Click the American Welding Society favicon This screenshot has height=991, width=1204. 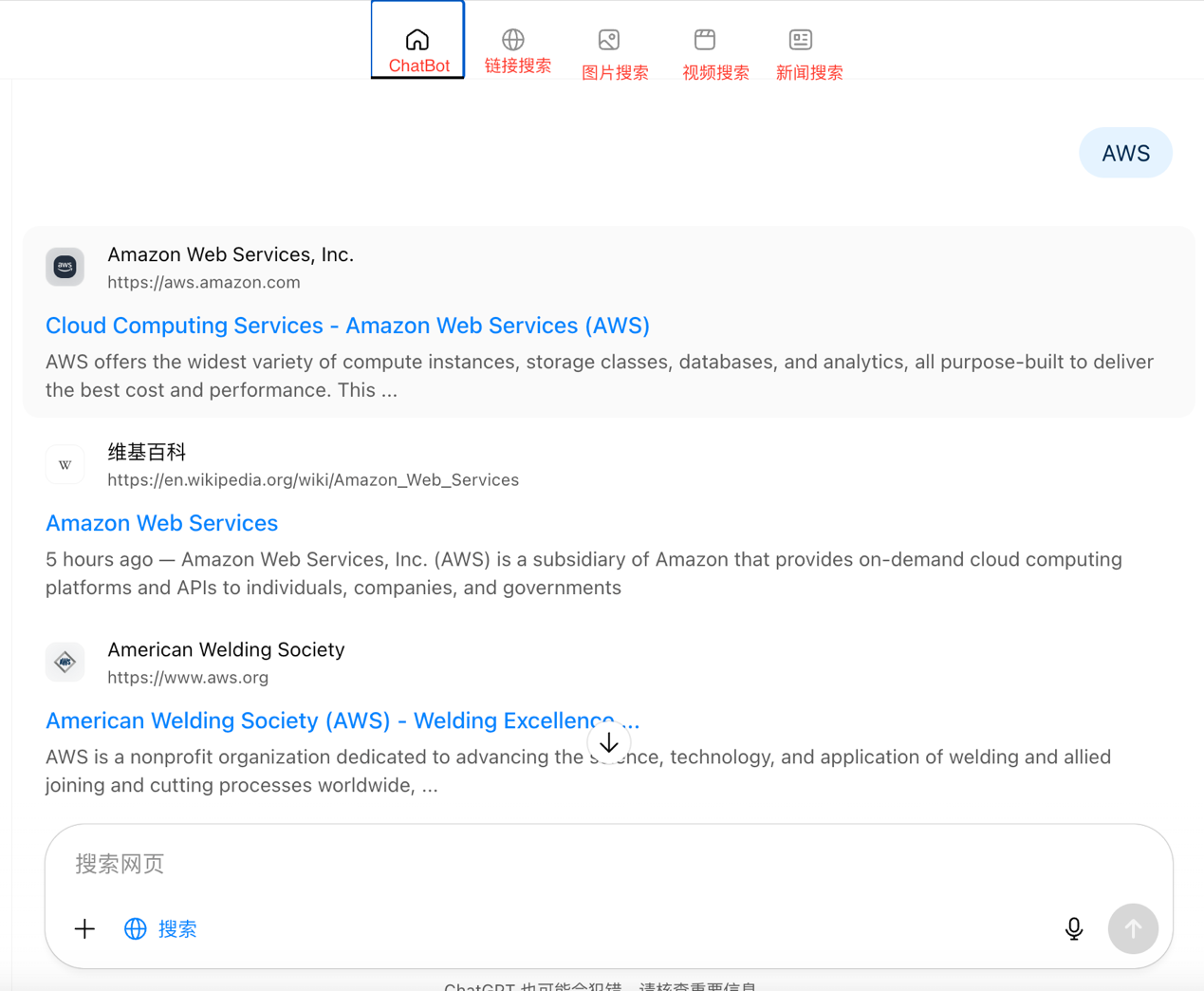pyautogui.click(x=65, y=662)
